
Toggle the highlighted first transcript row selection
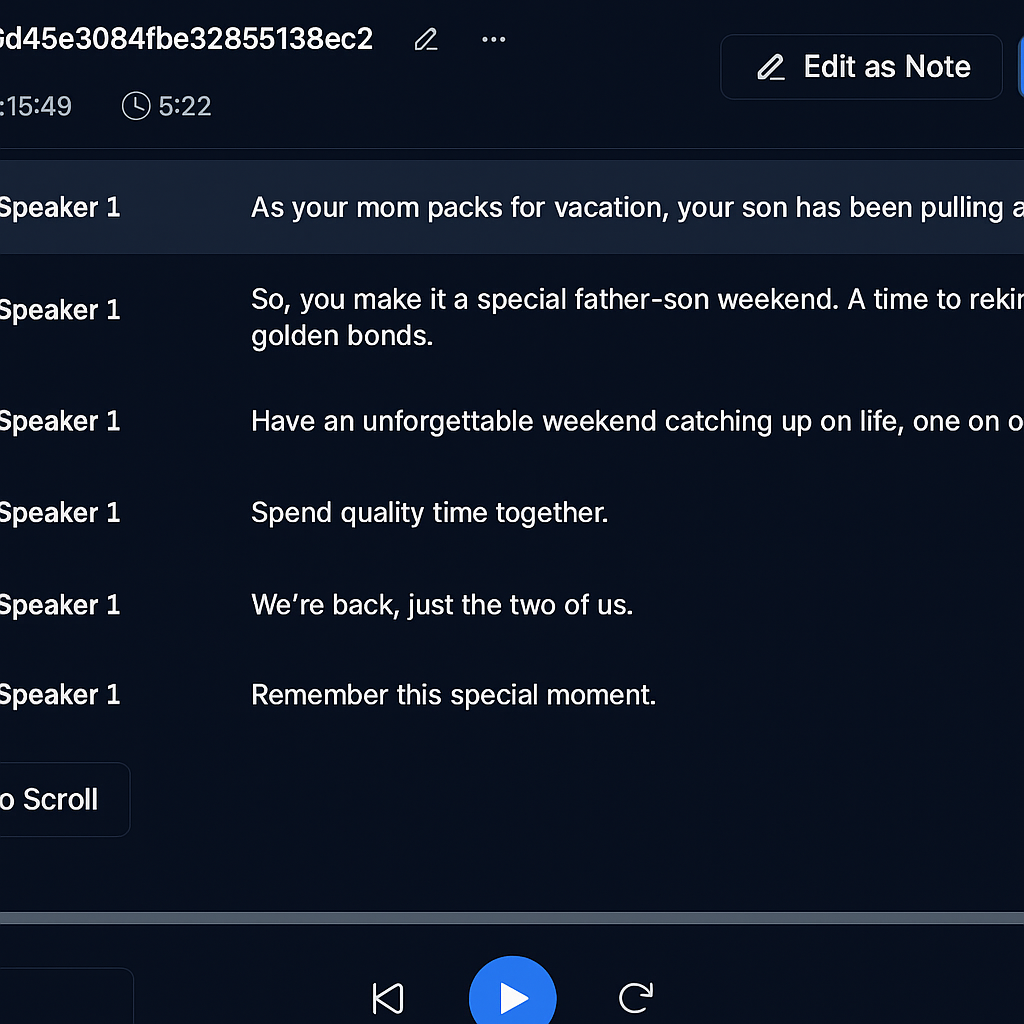tap(512, 207)
